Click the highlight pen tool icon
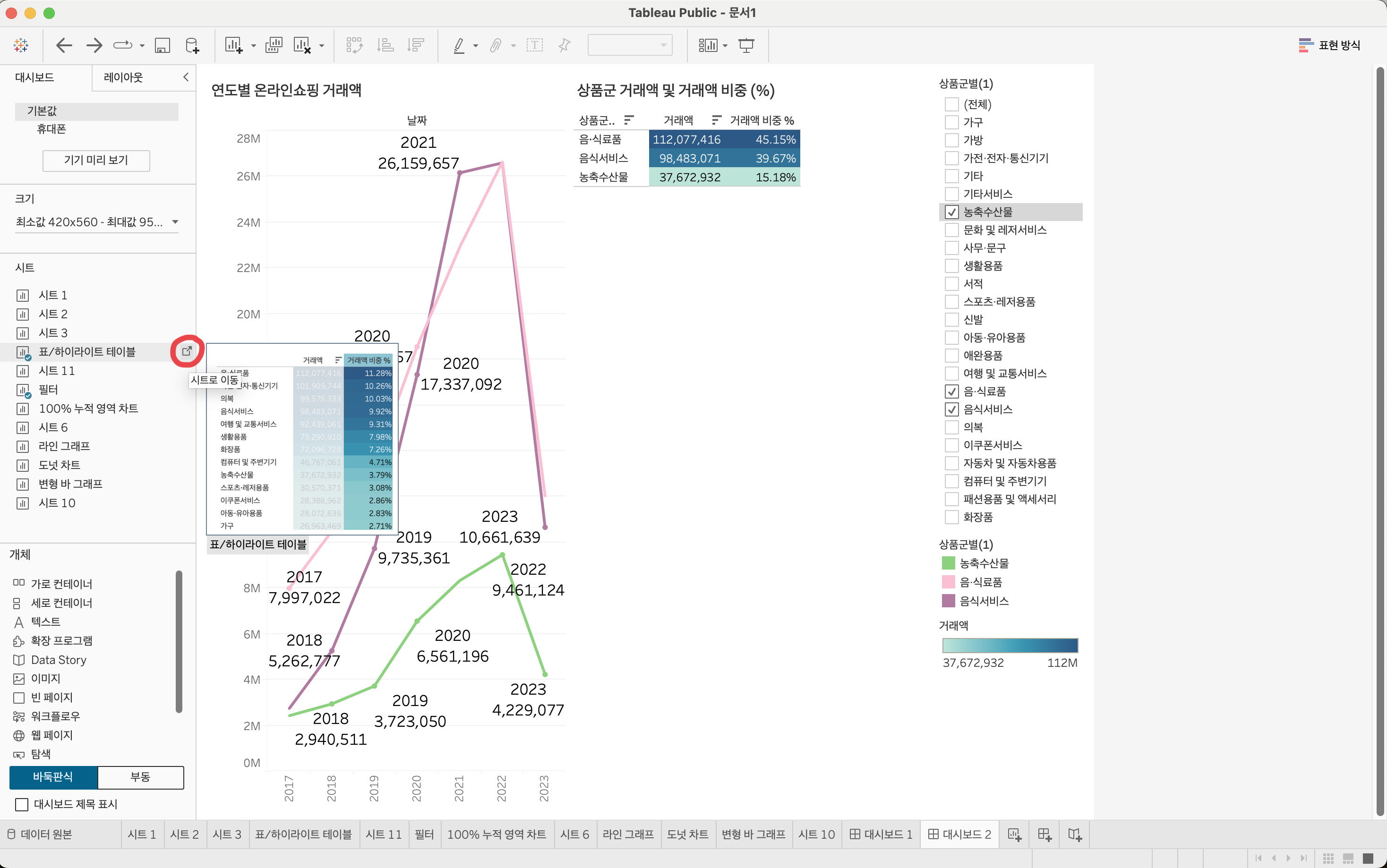The width and height of the screenshot is (1387, 868). coord(459,45)
